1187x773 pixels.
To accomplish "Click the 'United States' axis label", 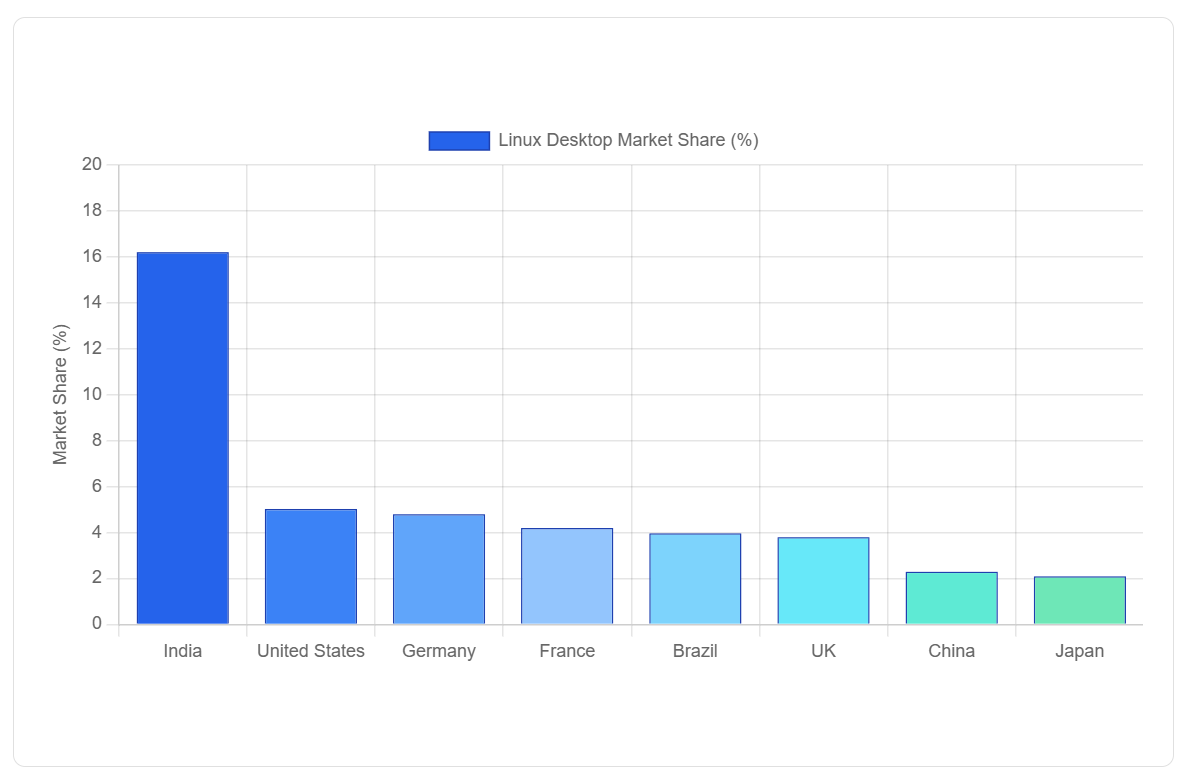I will [311, 651].
